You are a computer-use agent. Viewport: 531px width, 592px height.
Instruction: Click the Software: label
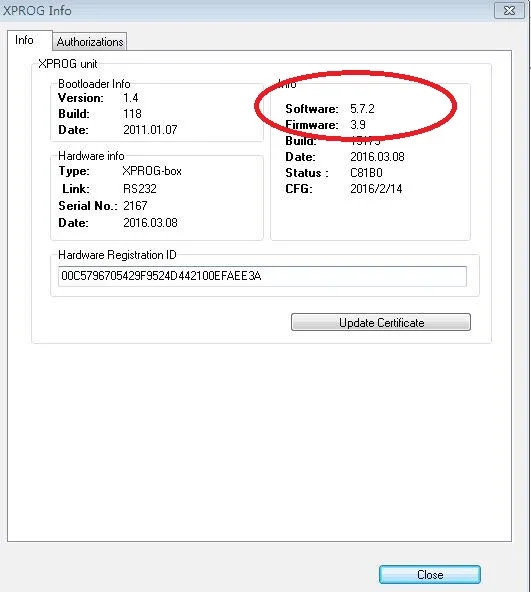point(312,109)
